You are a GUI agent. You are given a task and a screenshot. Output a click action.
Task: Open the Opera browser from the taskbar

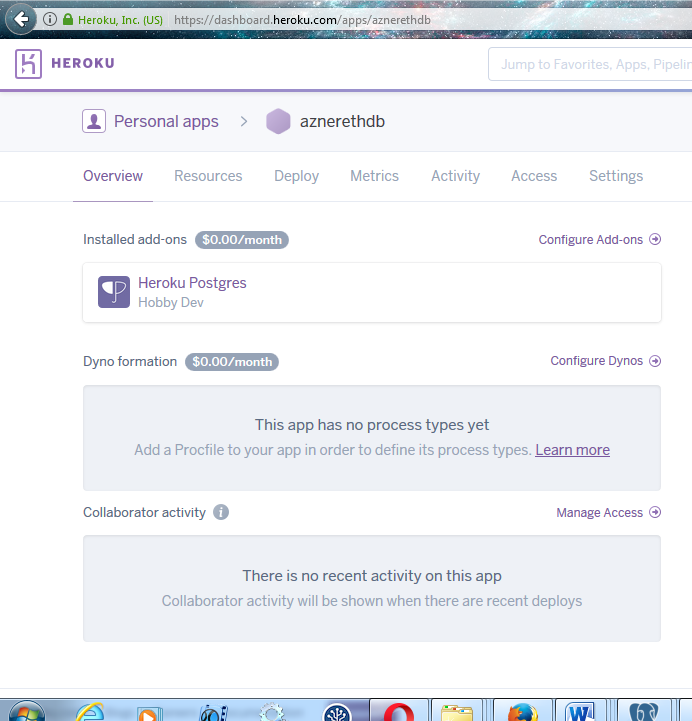point(399,712)
